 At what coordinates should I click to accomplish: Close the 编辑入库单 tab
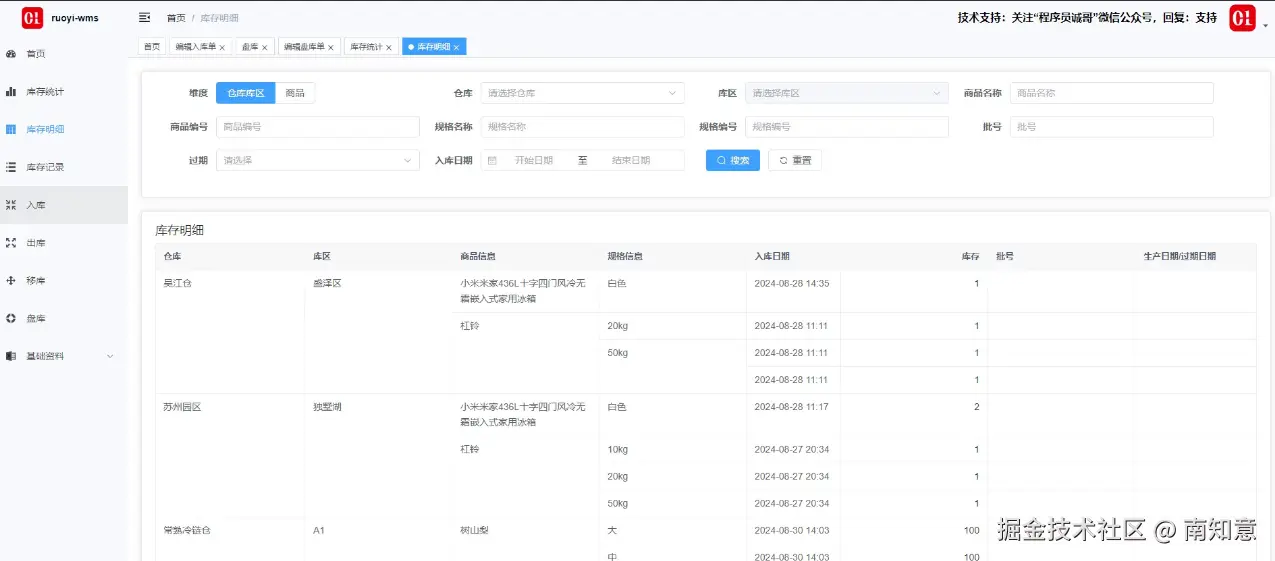pyautogui.click(x=222, y=47)
